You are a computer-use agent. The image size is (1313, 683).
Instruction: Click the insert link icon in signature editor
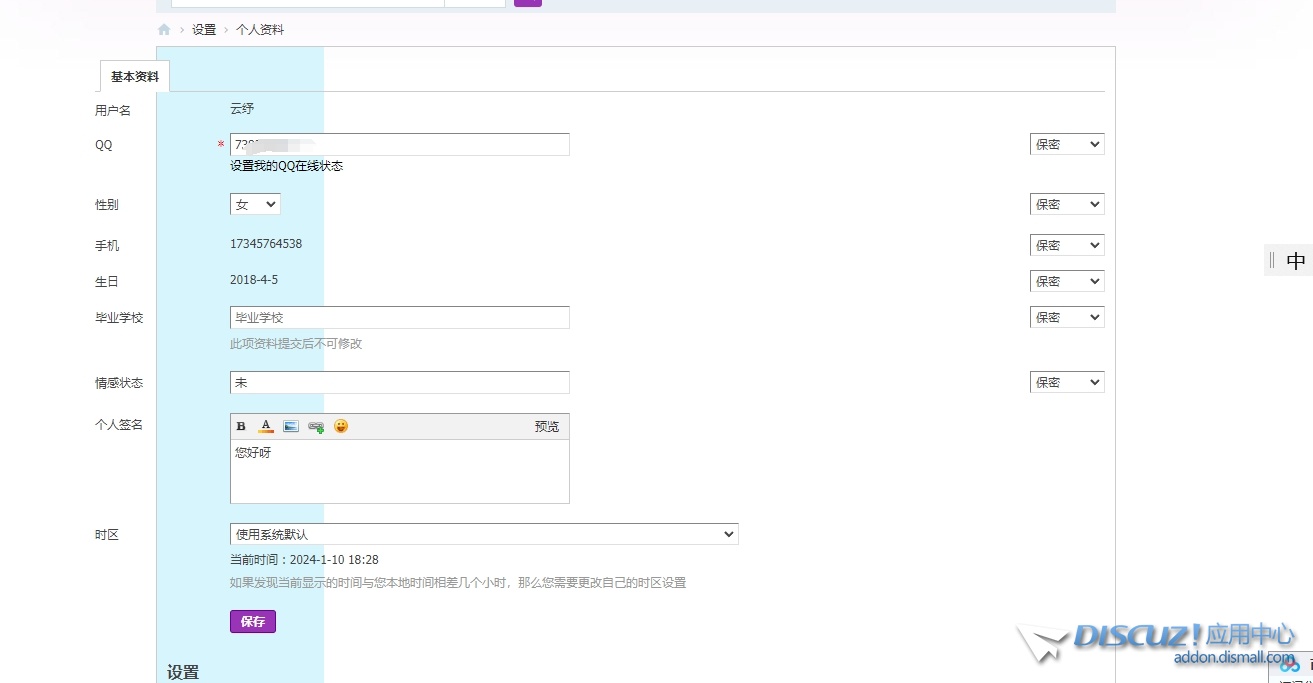(316, 427)
